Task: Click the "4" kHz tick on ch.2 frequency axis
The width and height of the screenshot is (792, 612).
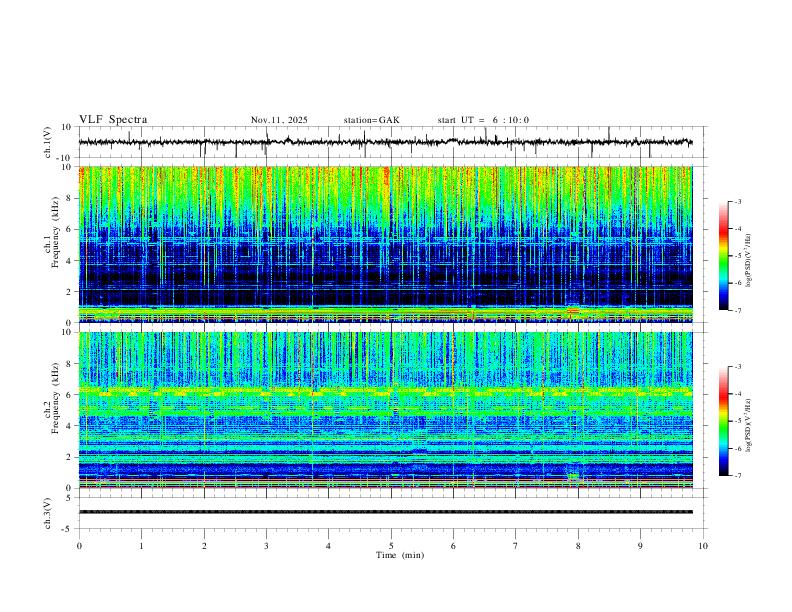Action: [70, 426]
